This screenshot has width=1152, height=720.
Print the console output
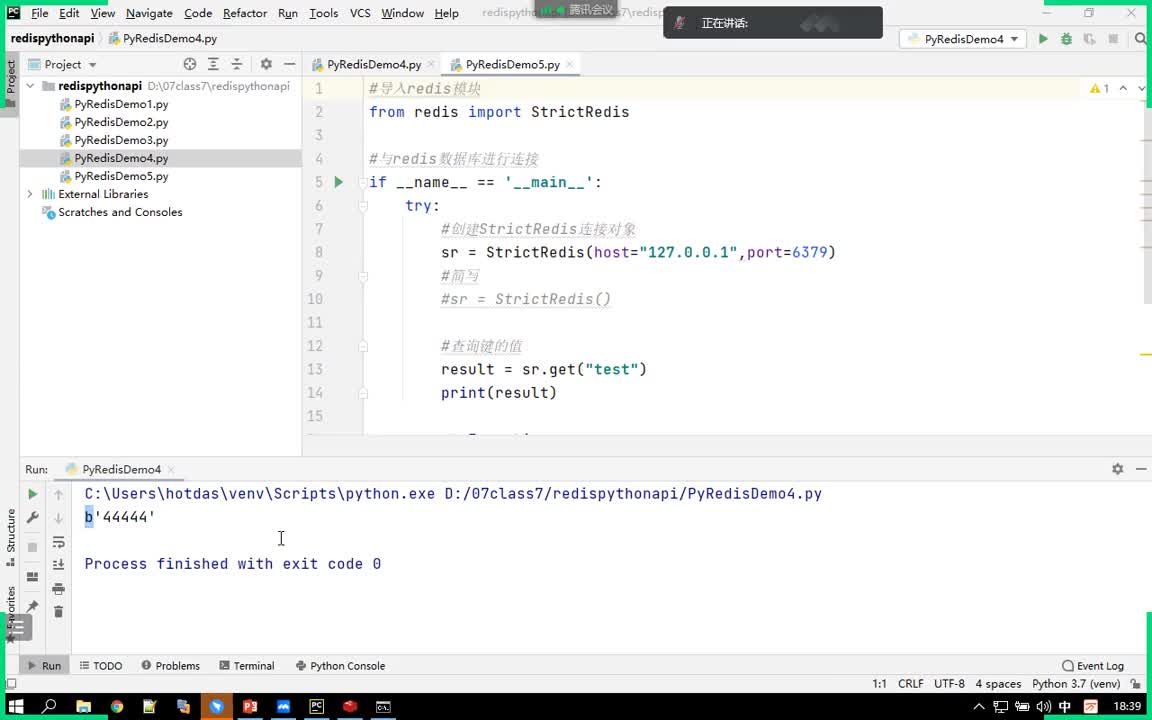[x=58, y=588]
